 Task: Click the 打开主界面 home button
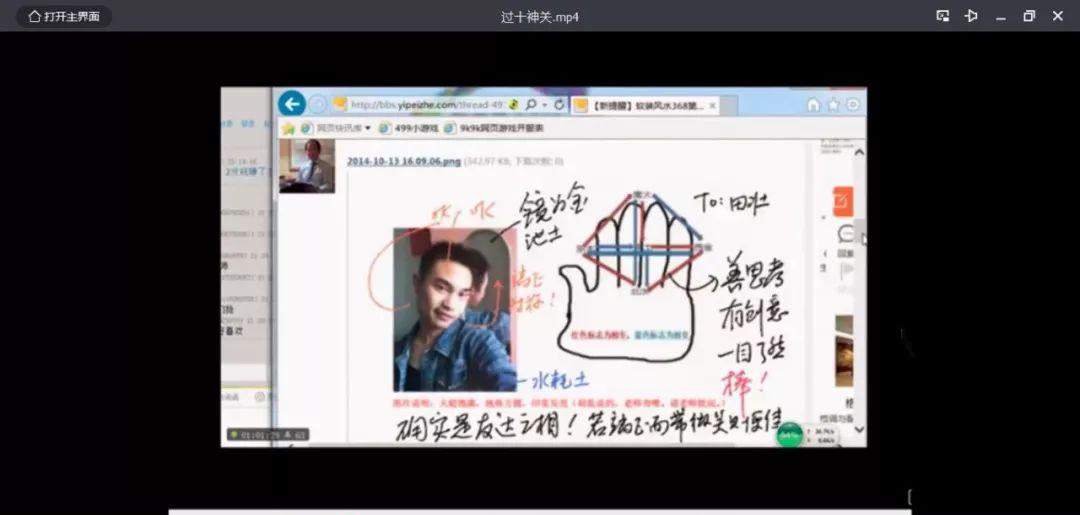tap(64, 16)
